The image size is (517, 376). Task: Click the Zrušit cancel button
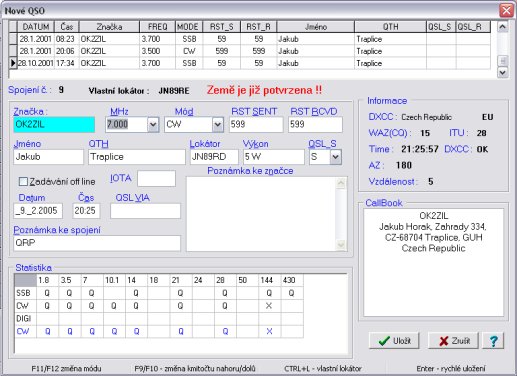453,341
